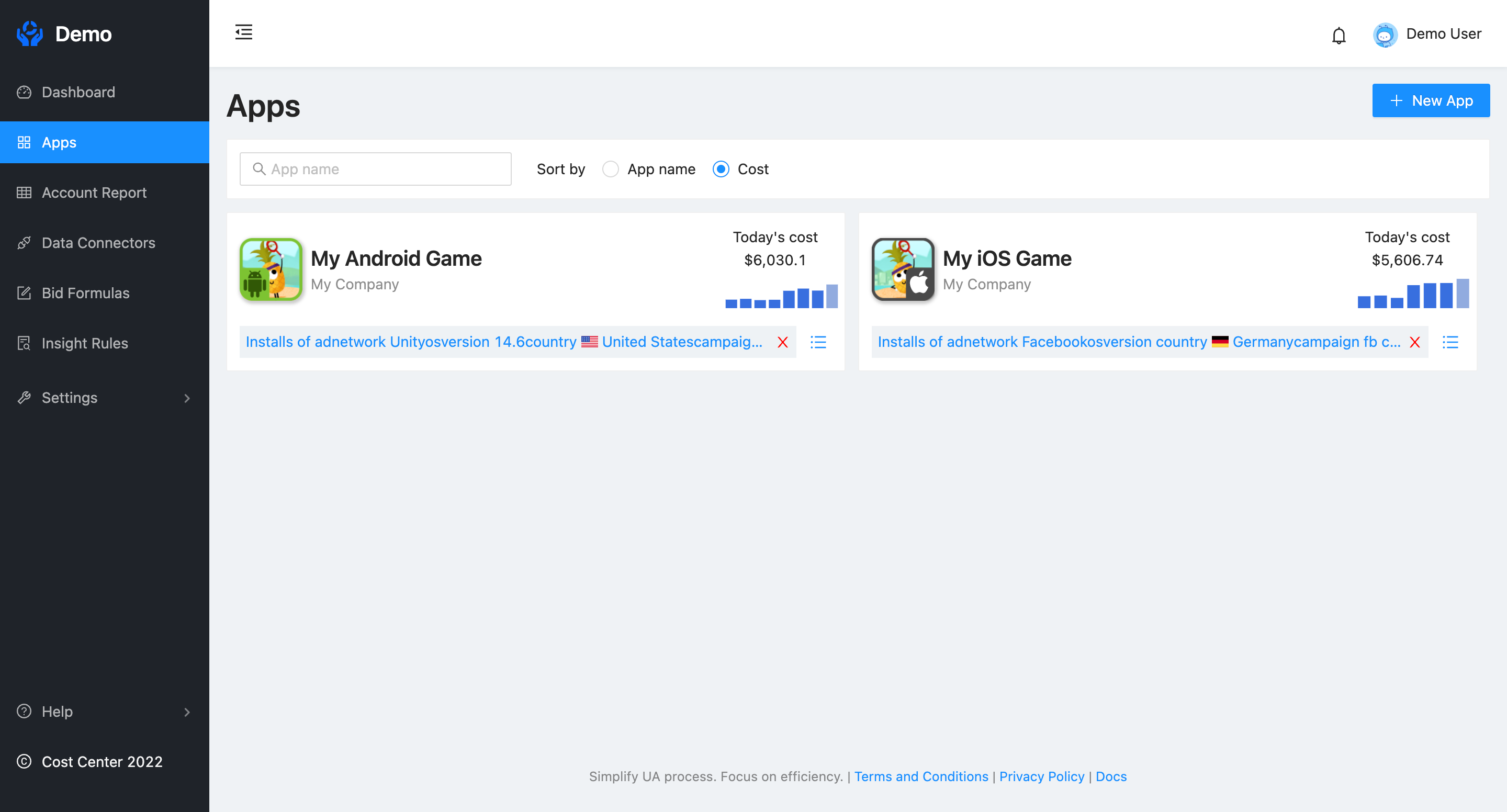The width and height of the screenshot is (1507, 812).
Task: Open Data Connectors
Action: [x=98, y=242]
